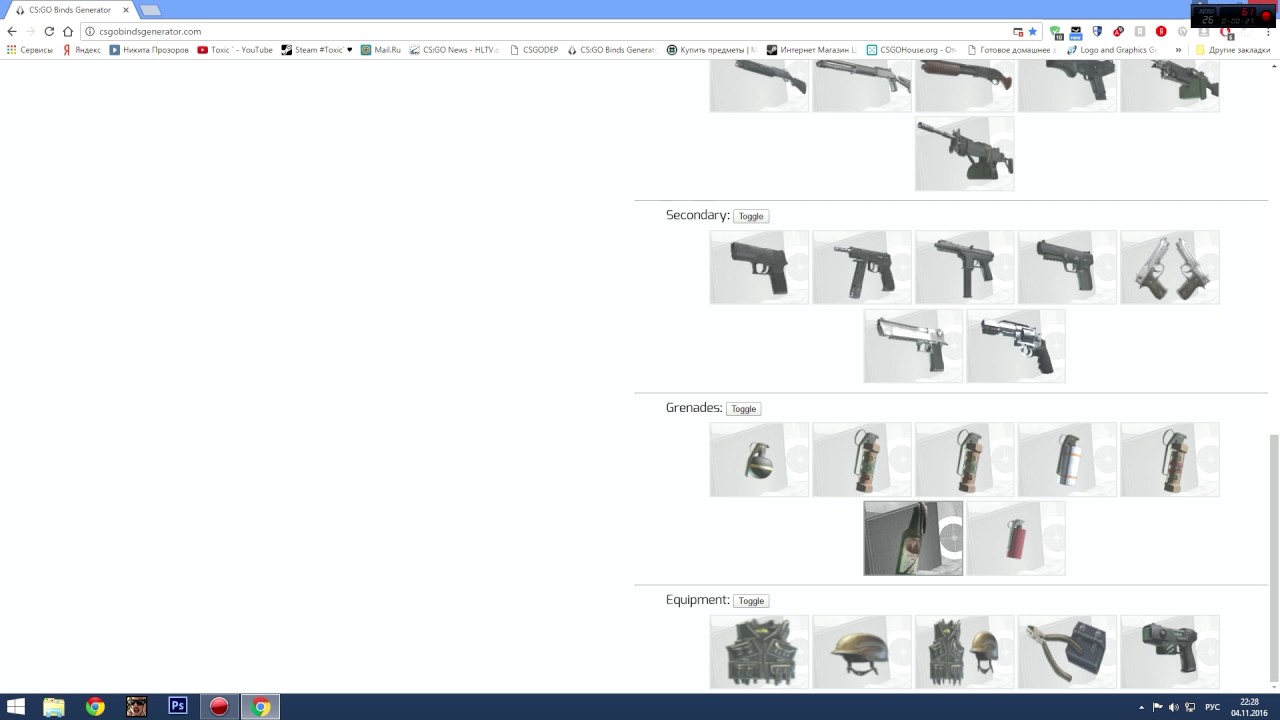1280x720 pixels.
Task: Select the Zeus taser thumbnail
Action: point(1169,652)
